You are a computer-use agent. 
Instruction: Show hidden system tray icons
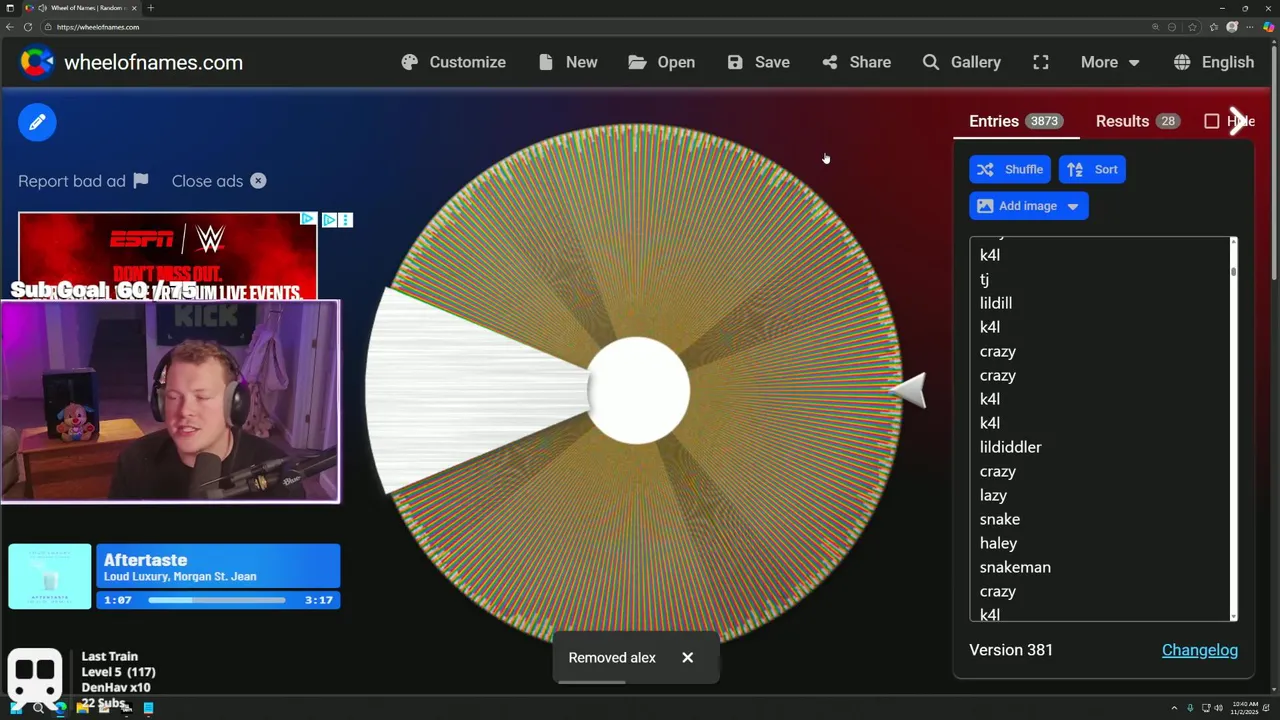1174,708
